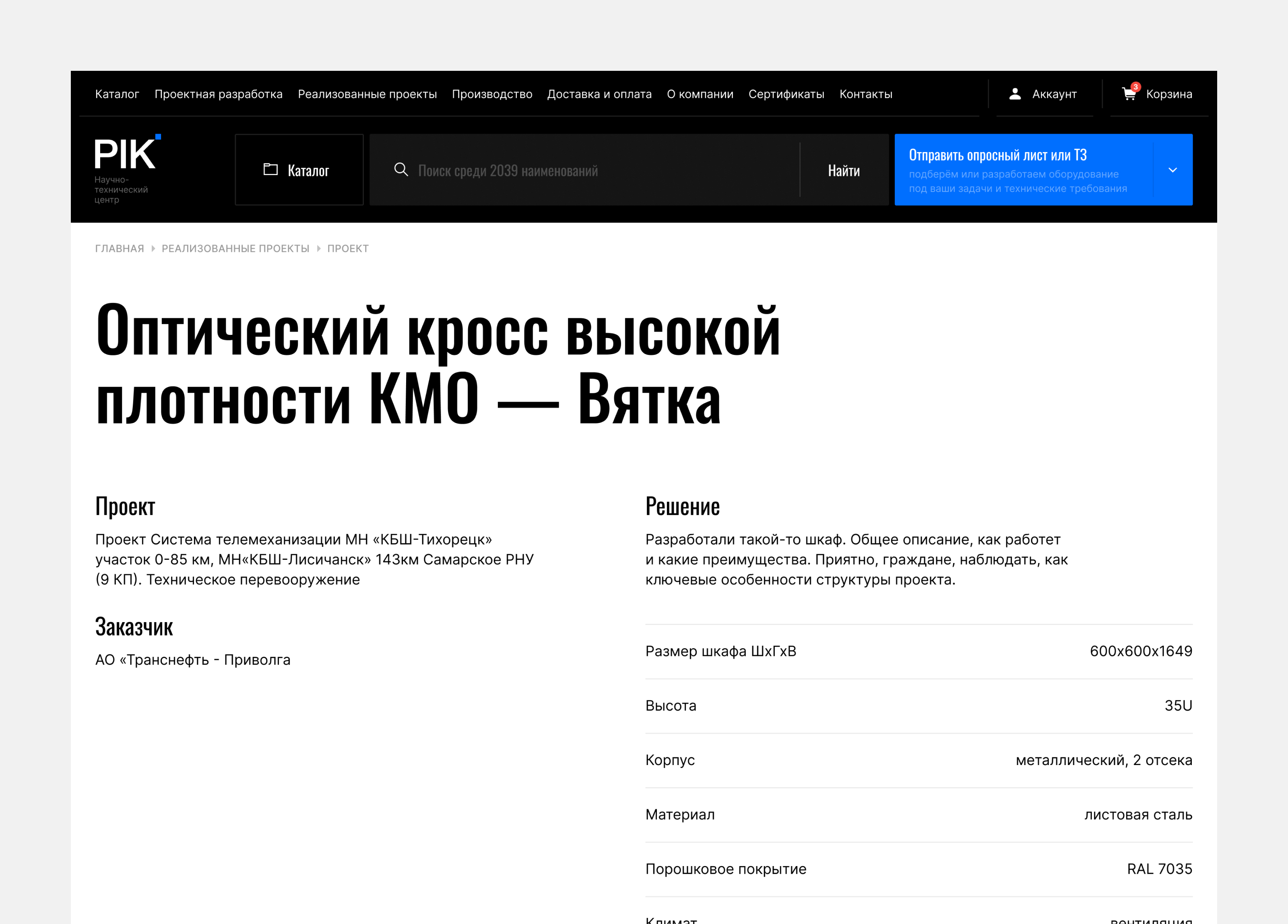Open Каталог in top menu

(x=117, y=94)
